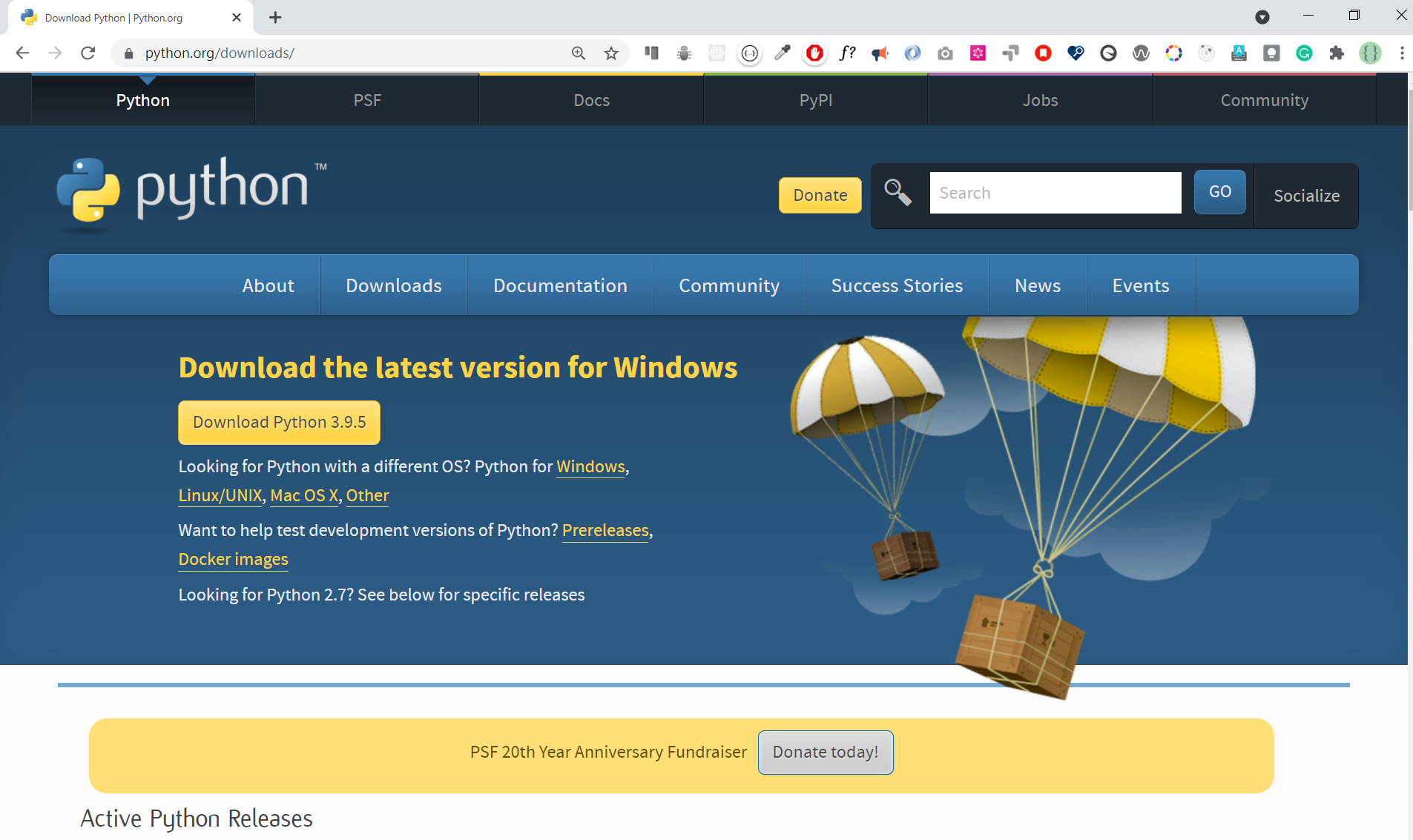Viewport: 1413px width, 840px height.
Task: Open the Success Stories menu
Action: point(897,285)
